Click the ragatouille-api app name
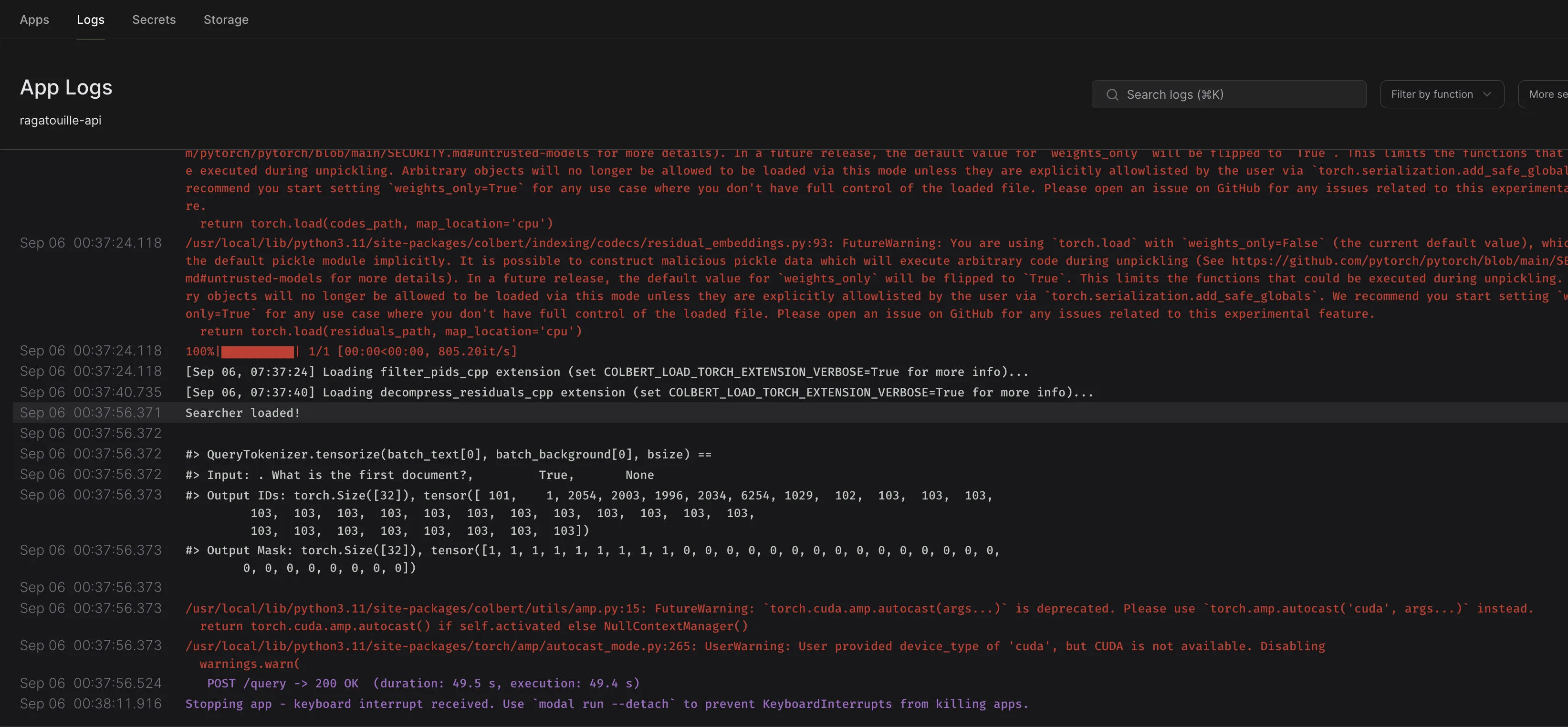 60,120
